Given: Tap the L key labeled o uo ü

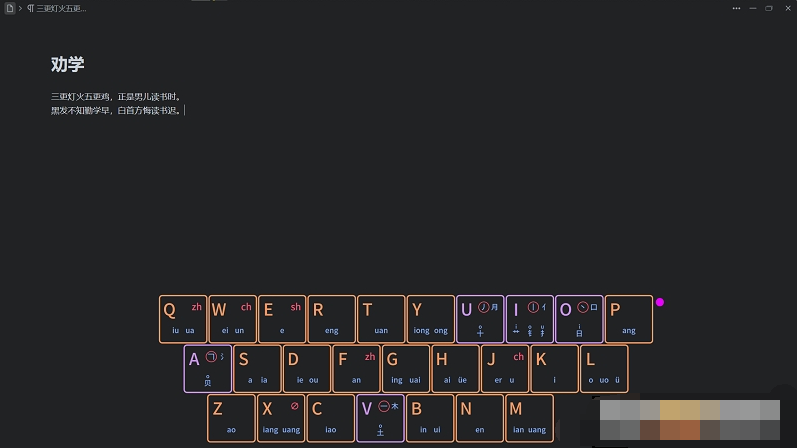Looking at the screenshot, I should pyautogui.click(x=604, y=369).
